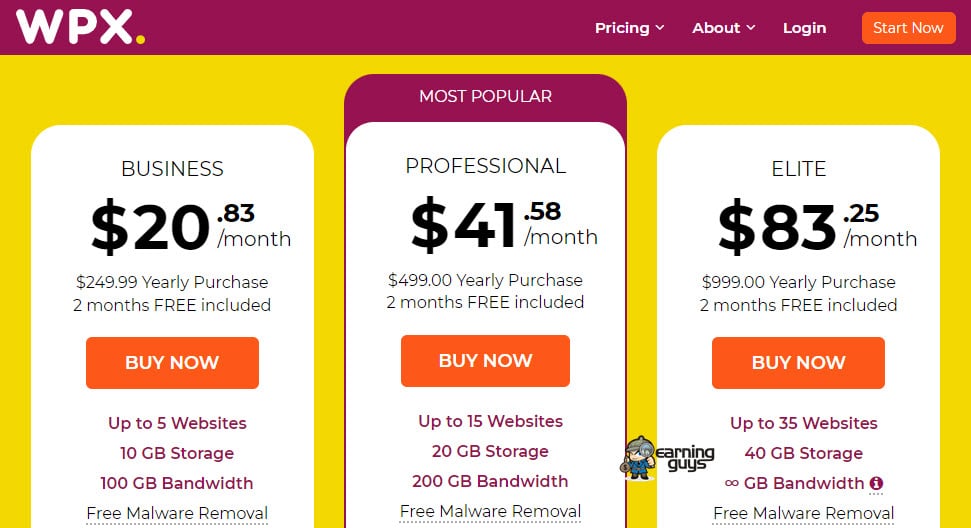971x528 pixels.
Task: Expand the Pricing dropdown chevron
Action: point(660,28)
